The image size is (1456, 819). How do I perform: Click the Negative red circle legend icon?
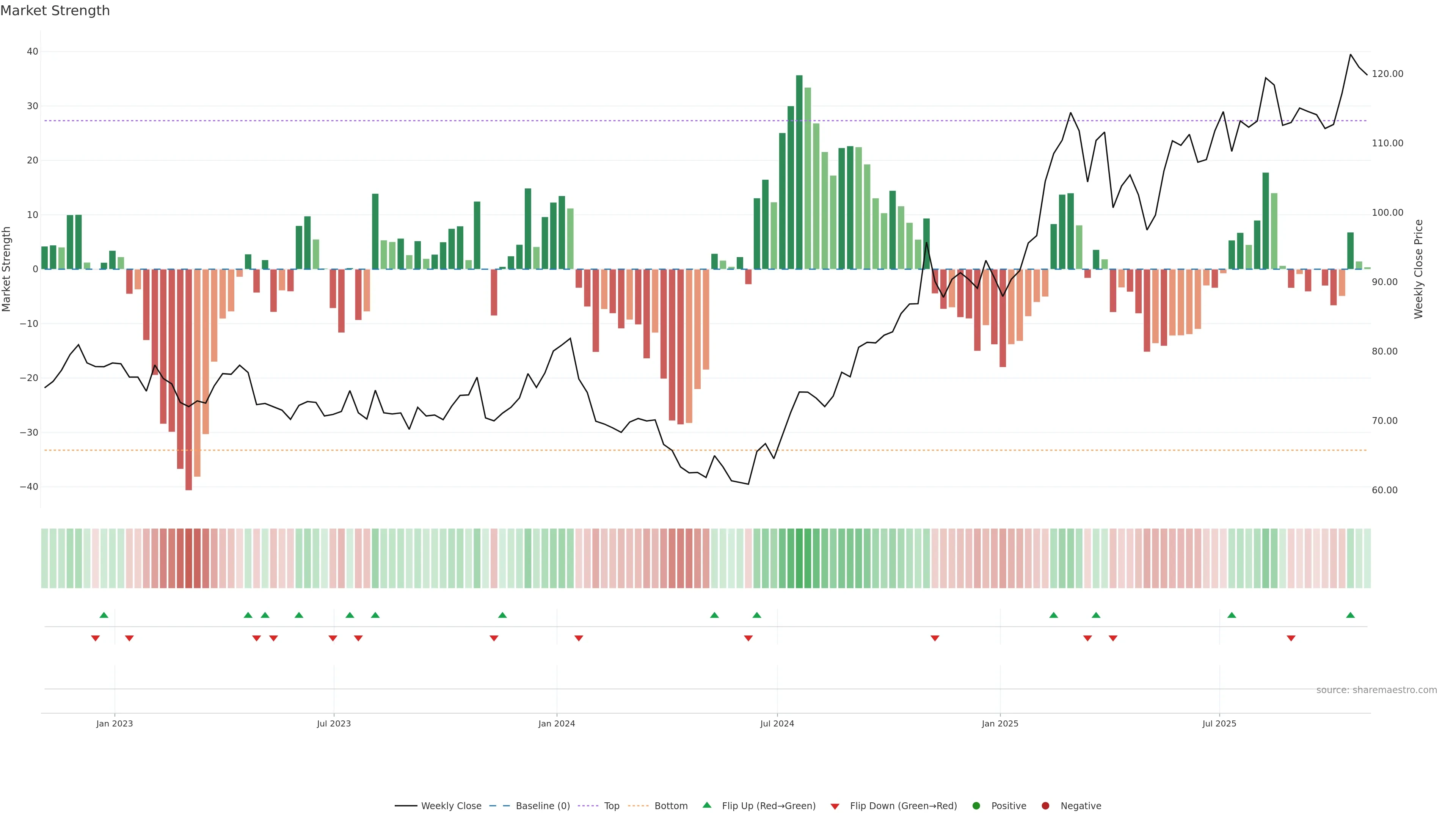click(x=1045, y=805)
